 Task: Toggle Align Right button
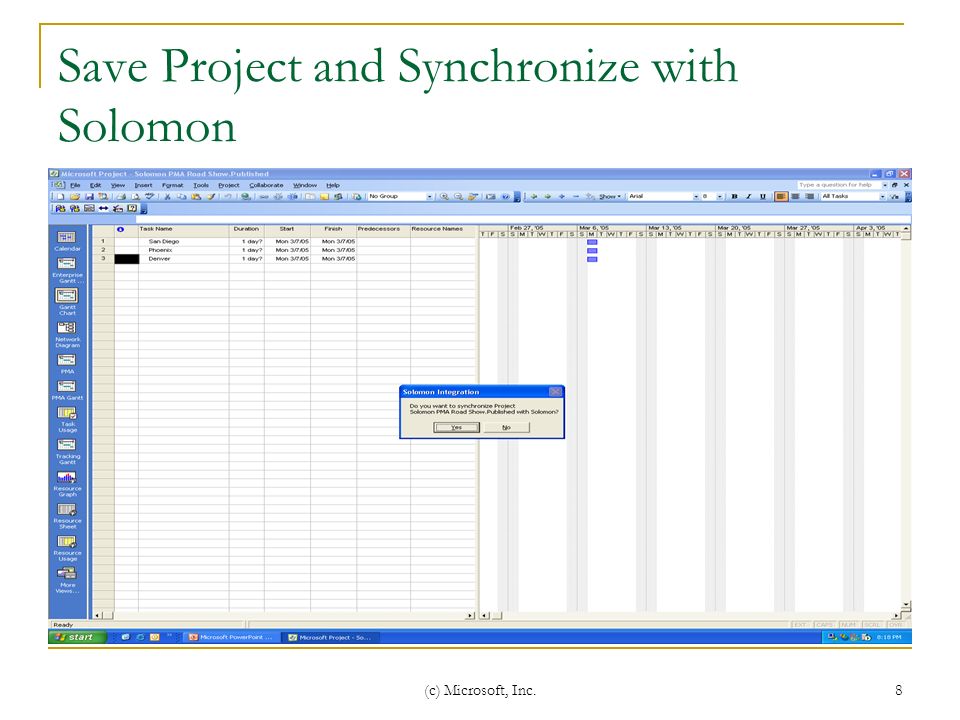pyautogui.click(x=809, y=197)
